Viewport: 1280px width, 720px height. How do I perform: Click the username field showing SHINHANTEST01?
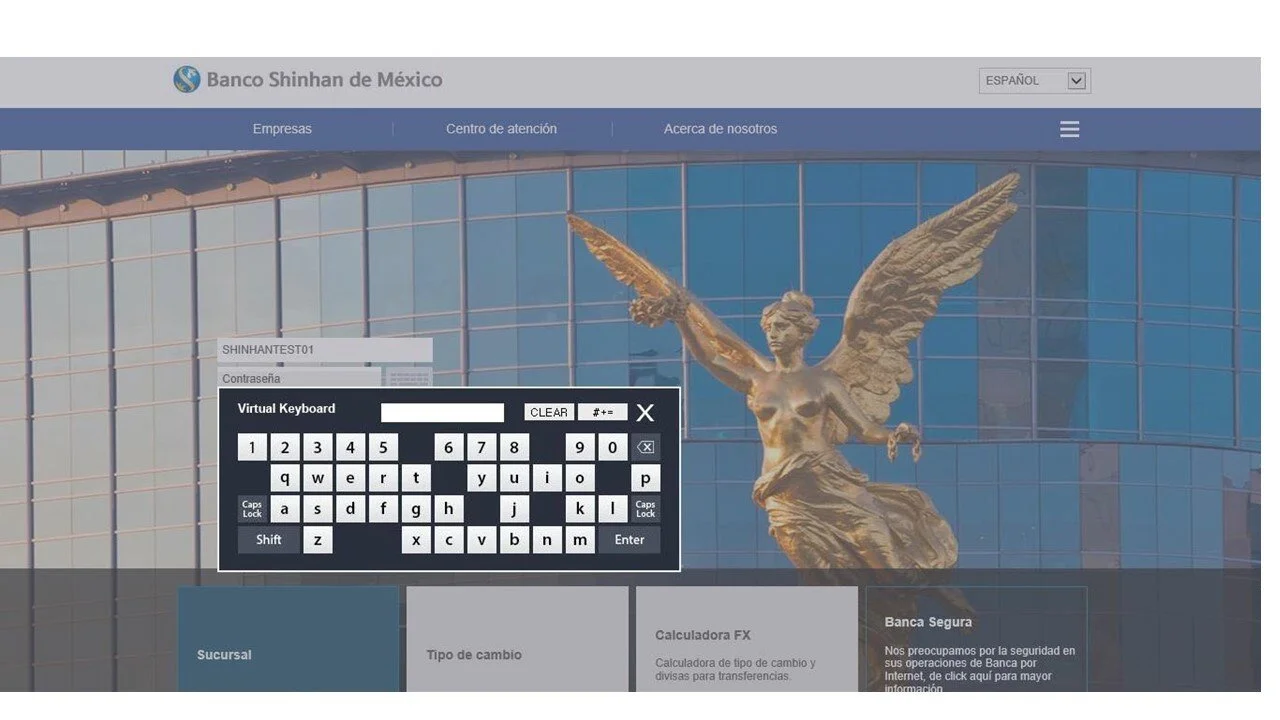pyautogui.click(x=325, y=350)
